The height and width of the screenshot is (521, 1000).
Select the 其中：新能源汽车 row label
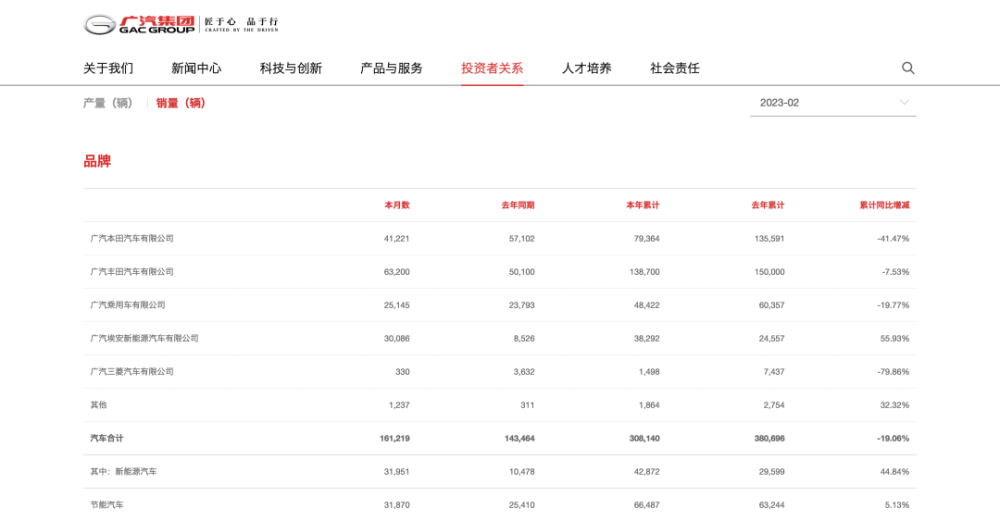[124, 471]
